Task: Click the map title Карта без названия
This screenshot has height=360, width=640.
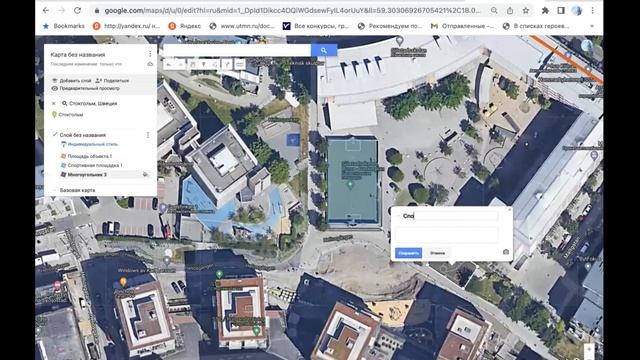Action: [78, 55]
